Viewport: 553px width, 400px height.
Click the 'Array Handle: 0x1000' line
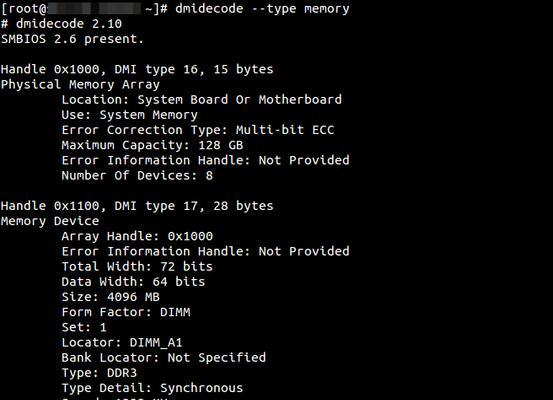pyautogui.click(x=137, y=236)
